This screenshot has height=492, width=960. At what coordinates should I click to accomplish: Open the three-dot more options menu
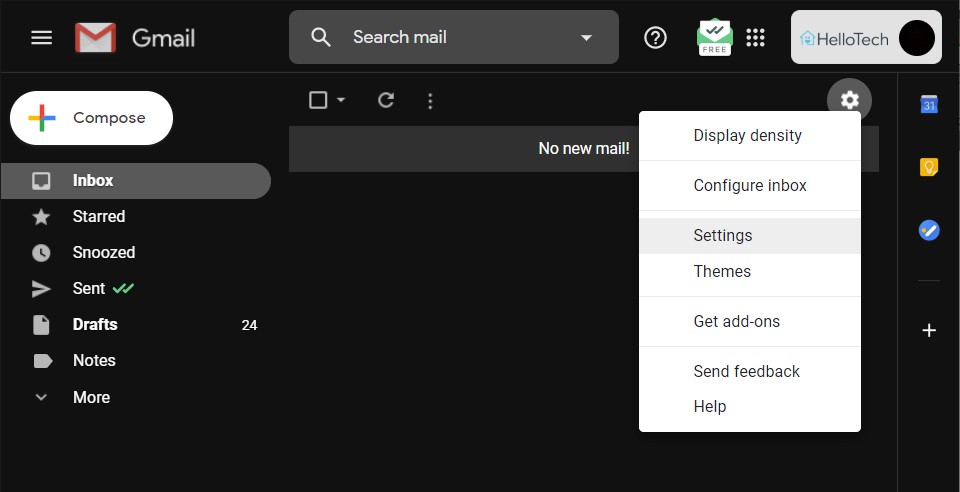click(x=430, y=100)
